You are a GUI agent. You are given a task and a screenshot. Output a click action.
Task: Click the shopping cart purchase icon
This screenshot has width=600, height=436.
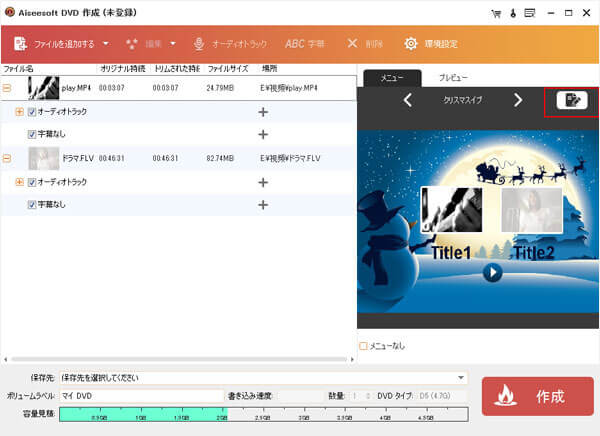click(495, 13)
